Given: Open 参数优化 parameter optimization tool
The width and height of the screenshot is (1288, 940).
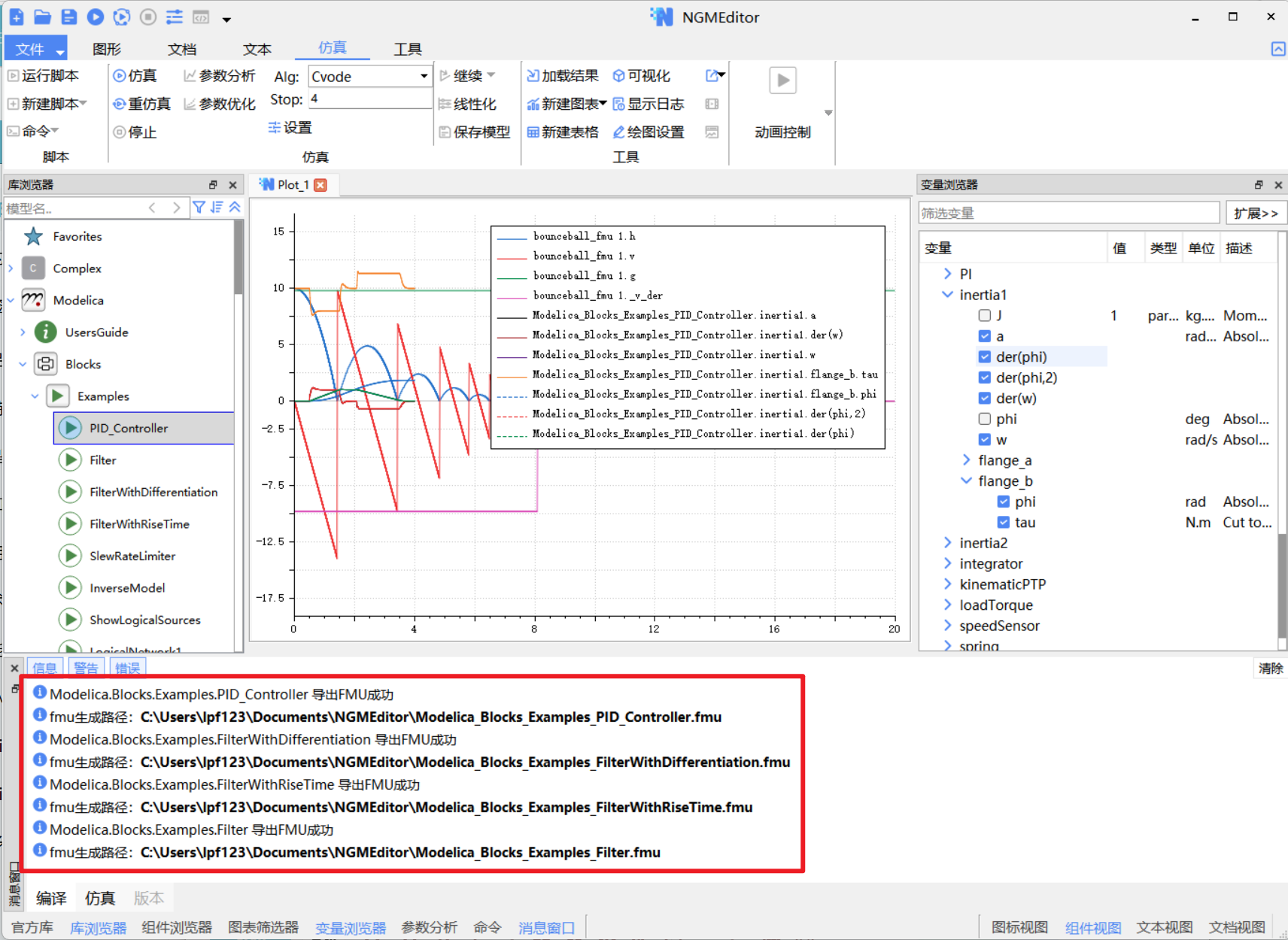Looking at the screenshot, I should click(220, 104).
